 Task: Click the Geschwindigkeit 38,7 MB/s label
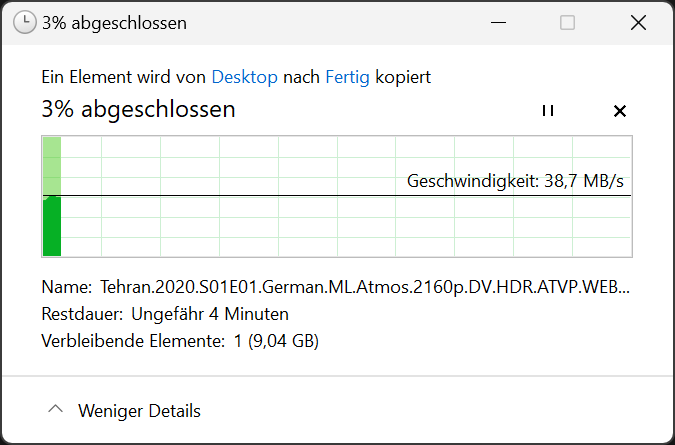click(515, 181)
